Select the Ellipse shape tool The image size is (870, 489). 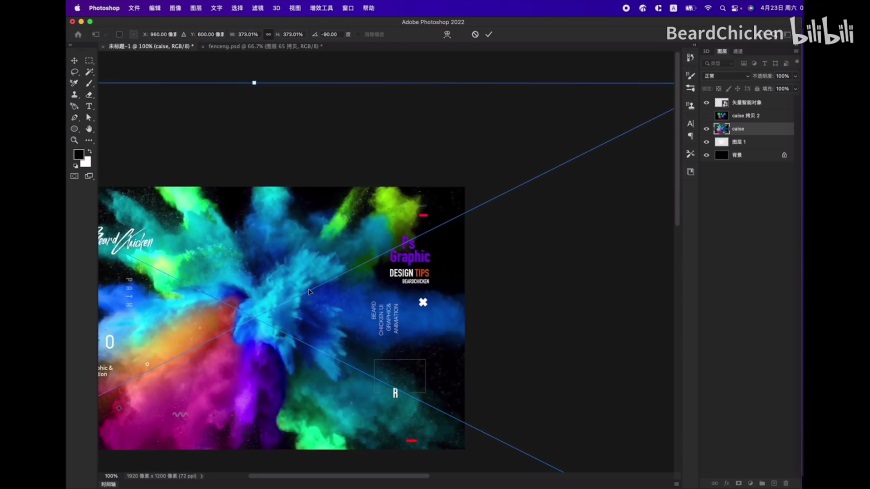coord(74,129)
